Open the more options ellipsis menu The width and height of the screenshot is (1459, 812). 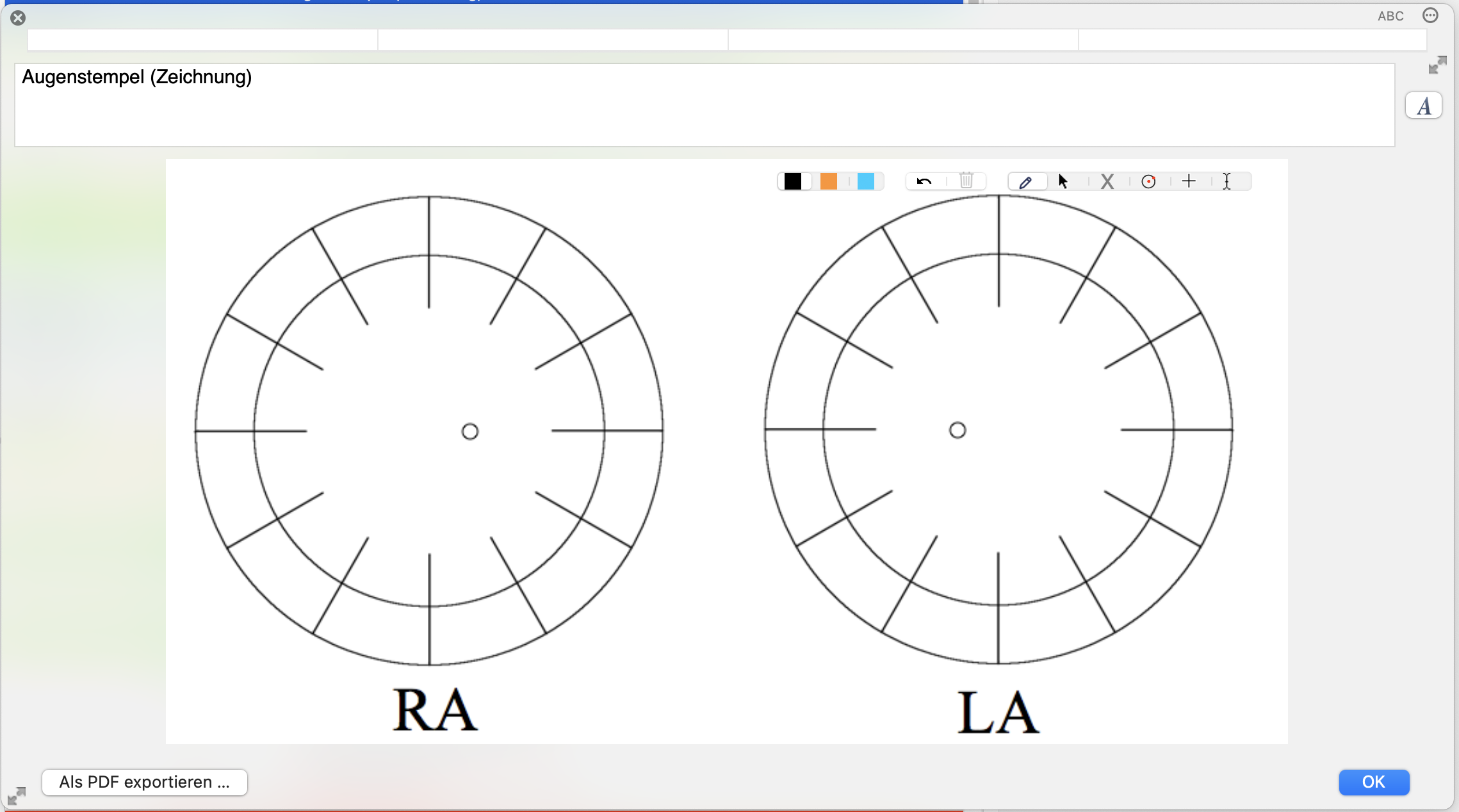(1430, 15)
